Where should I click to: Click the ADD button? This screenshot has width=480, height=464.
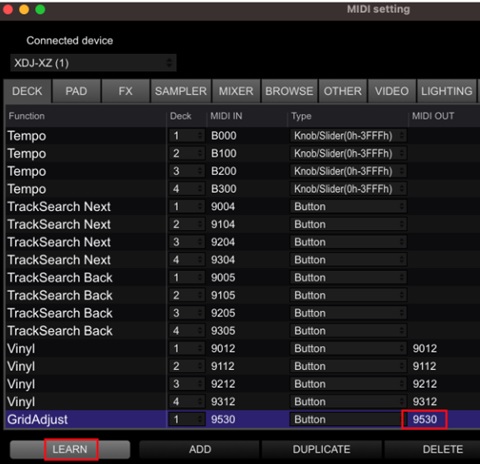200,449
